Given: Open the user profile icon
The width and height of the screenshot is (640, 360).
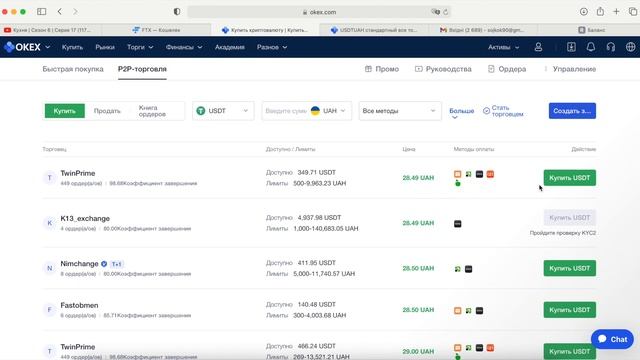Looking at the screenshot, I should [538, 47].
